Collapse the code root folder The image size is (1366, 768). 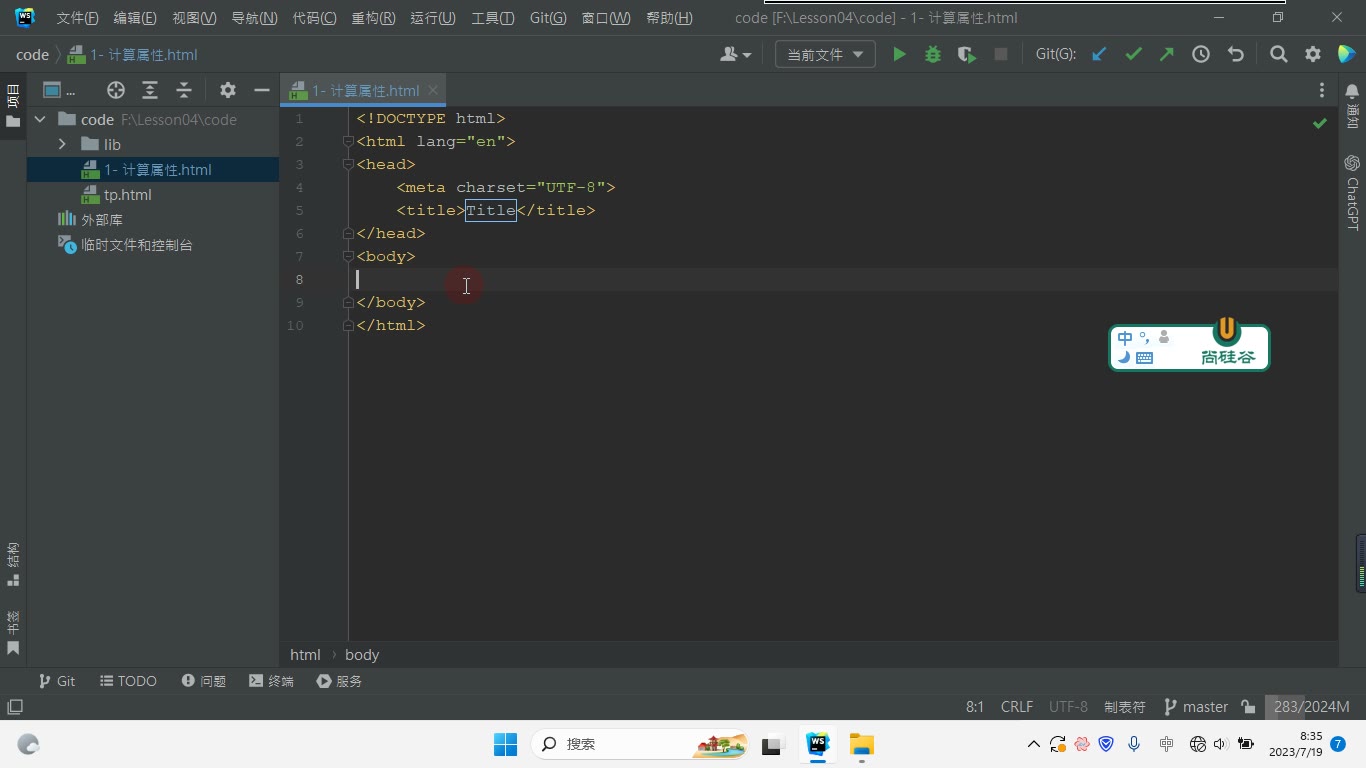[40, 120]
